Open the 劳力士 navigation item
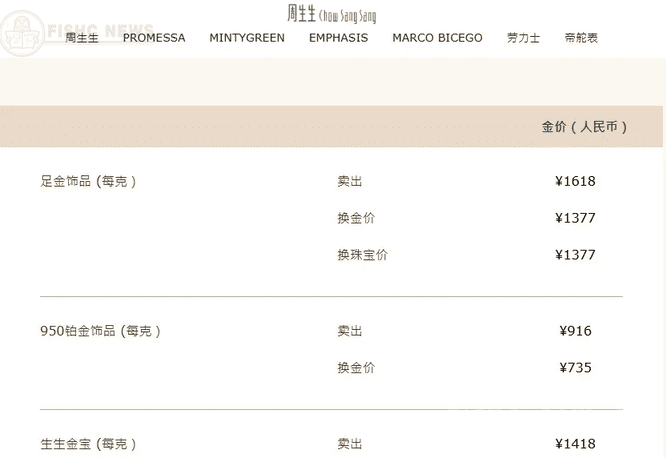The image size is (666, 458). (523, 38)
